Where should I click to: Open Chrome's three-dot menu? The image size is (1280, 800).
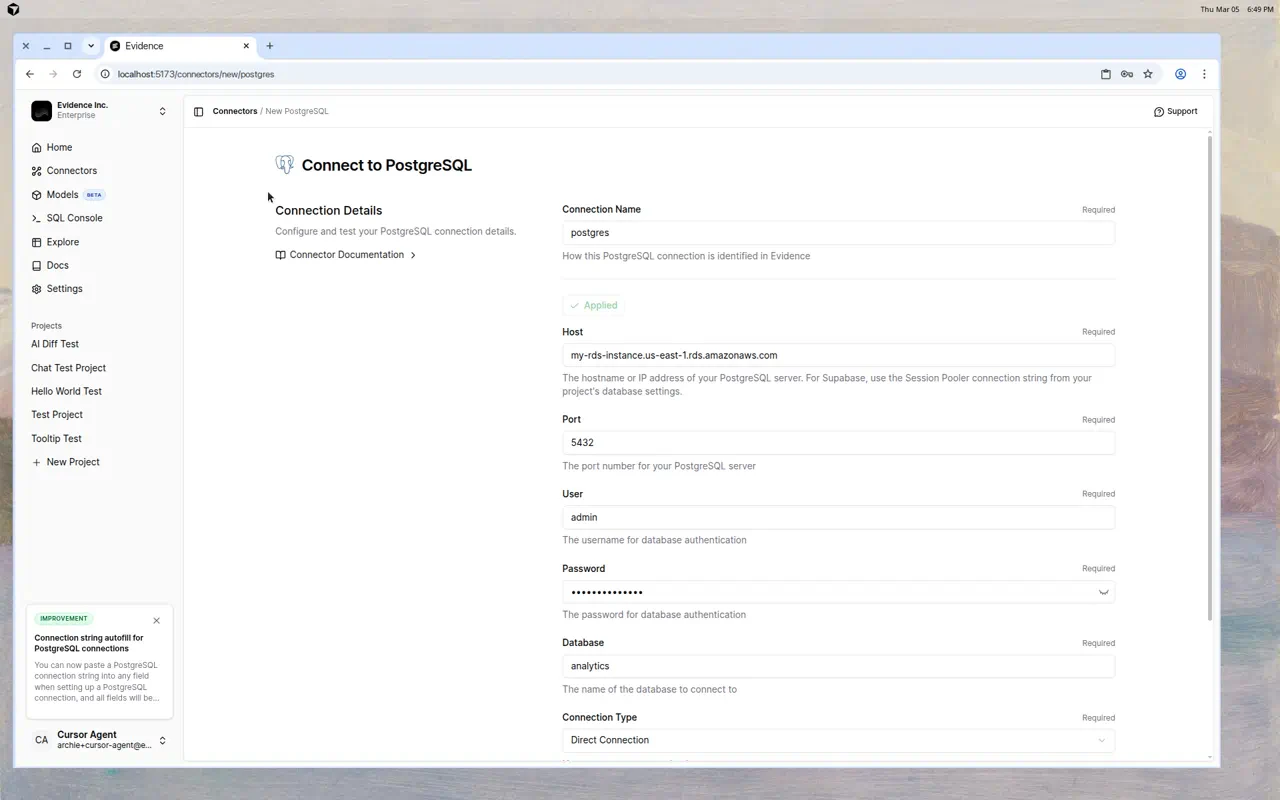1204,74
